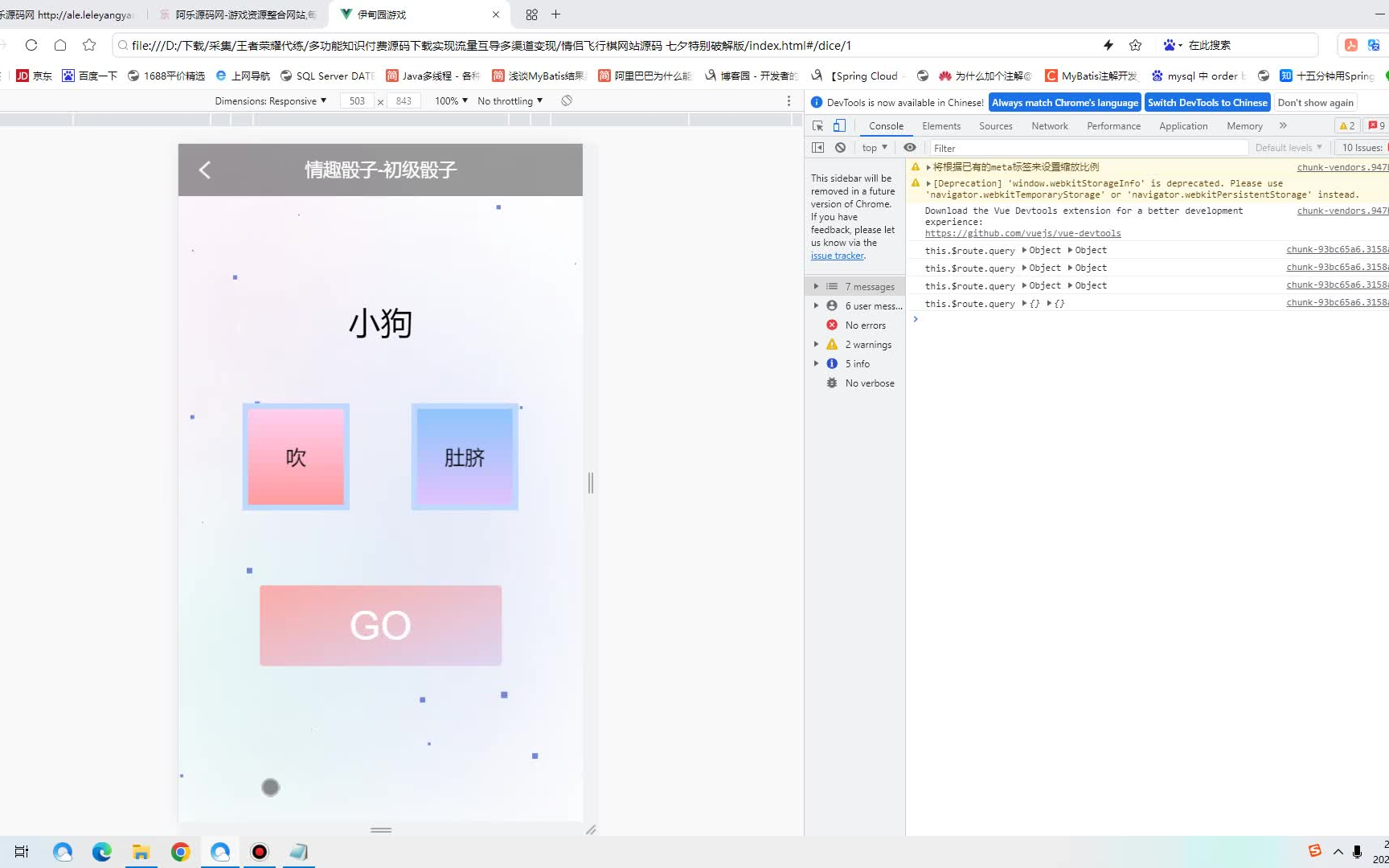Image resolution: width=1389 pixels, height=868 pixels.
Task: Go back using the game header arrow
Action: pyautogui.click(x=205, y=170)
